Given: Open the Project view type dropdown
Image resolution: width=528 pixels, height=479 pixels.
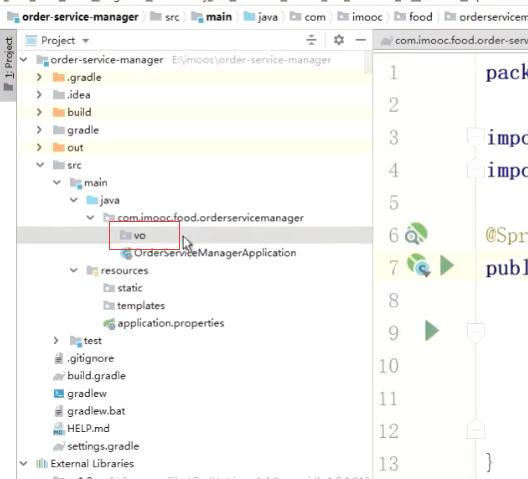Looking at the screenshot, I should [86, 41].
